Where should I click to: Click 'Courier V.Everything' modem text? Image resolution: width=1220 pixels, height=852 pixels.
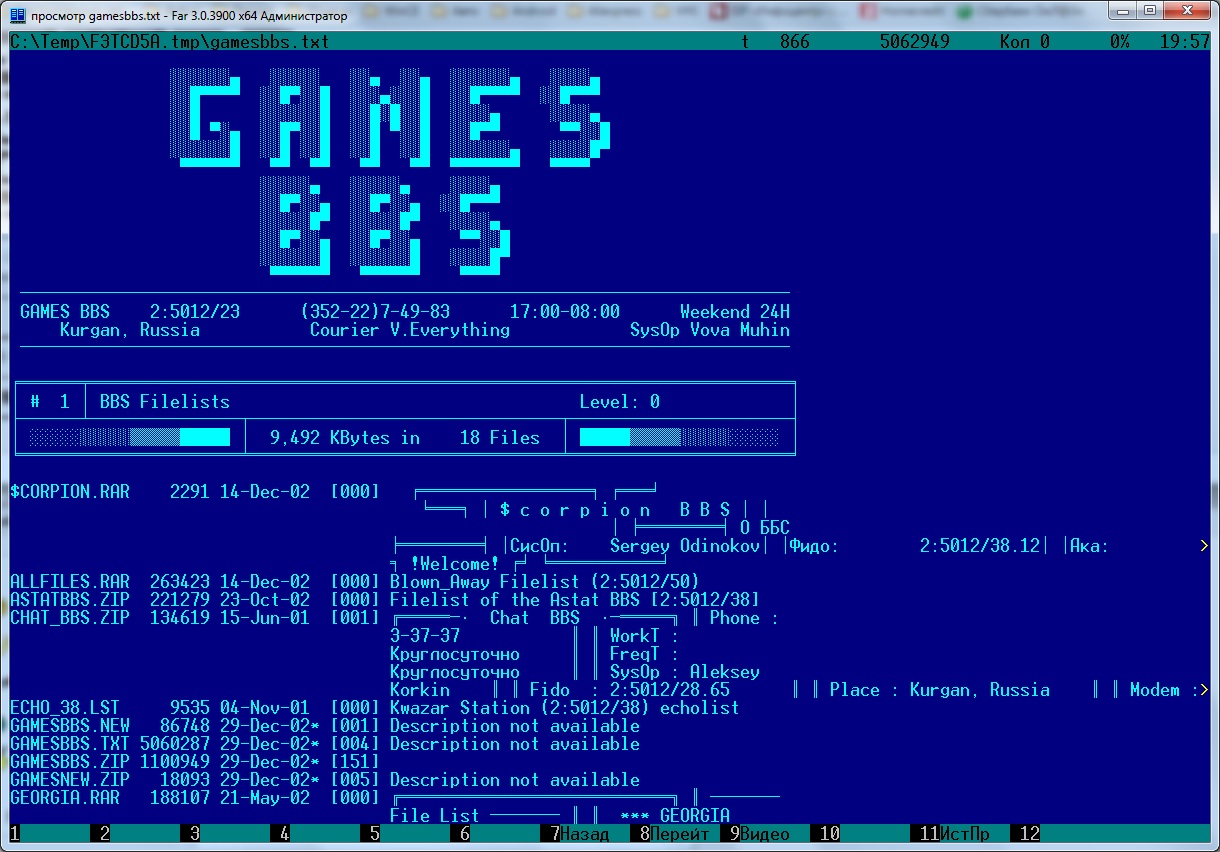(410, 330)
